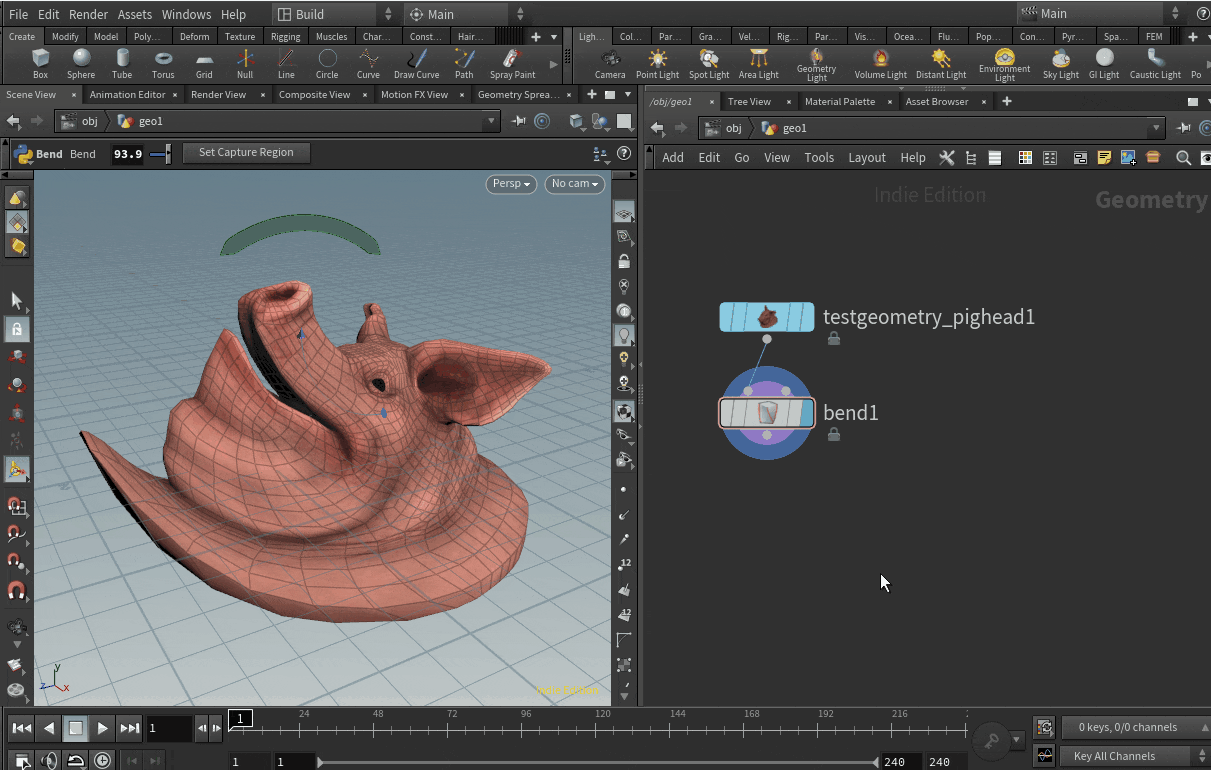Switch to the Material Palette tab

(839, 102)
